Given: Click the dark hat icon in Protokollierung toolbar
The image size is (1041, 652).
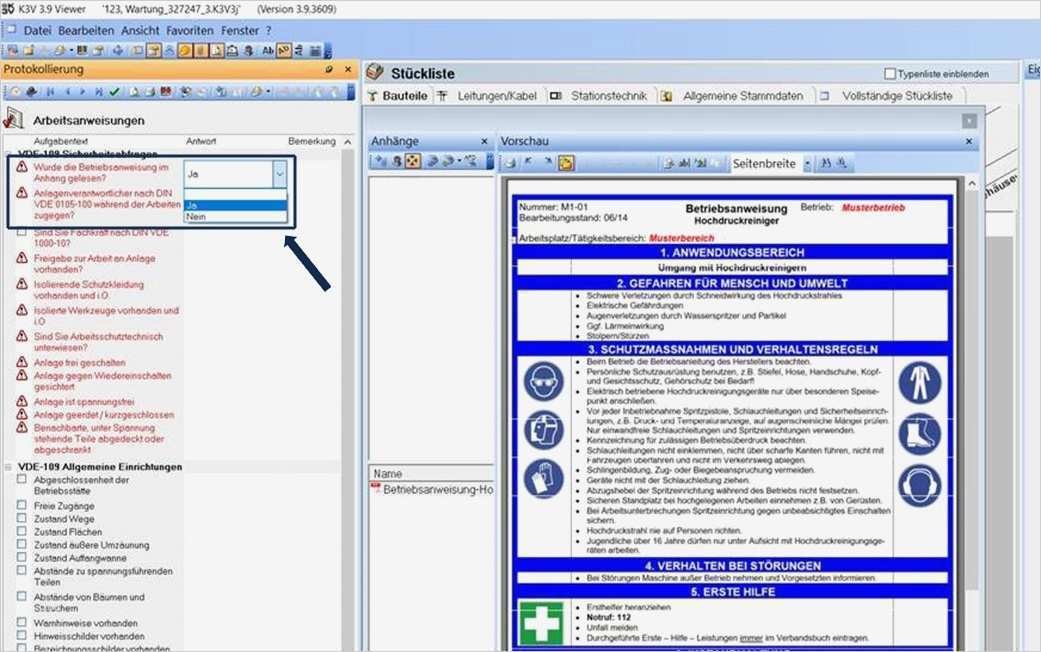Looking at the screenshot, I should tap(31, 92).
